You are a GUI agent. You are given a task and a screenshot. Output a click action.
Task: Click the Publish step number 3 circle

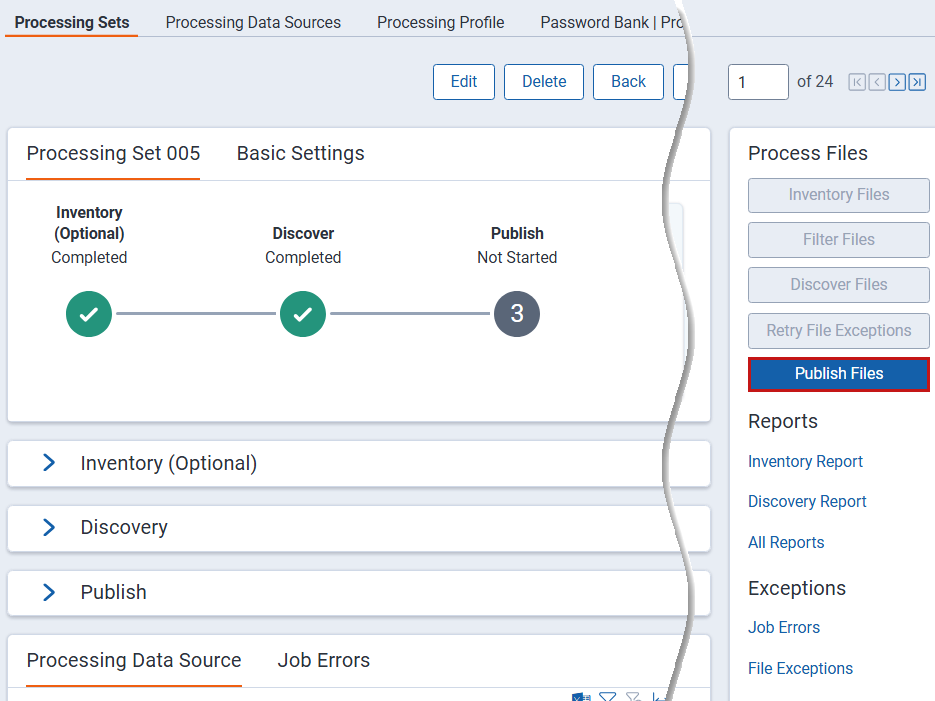pos(517,314)
